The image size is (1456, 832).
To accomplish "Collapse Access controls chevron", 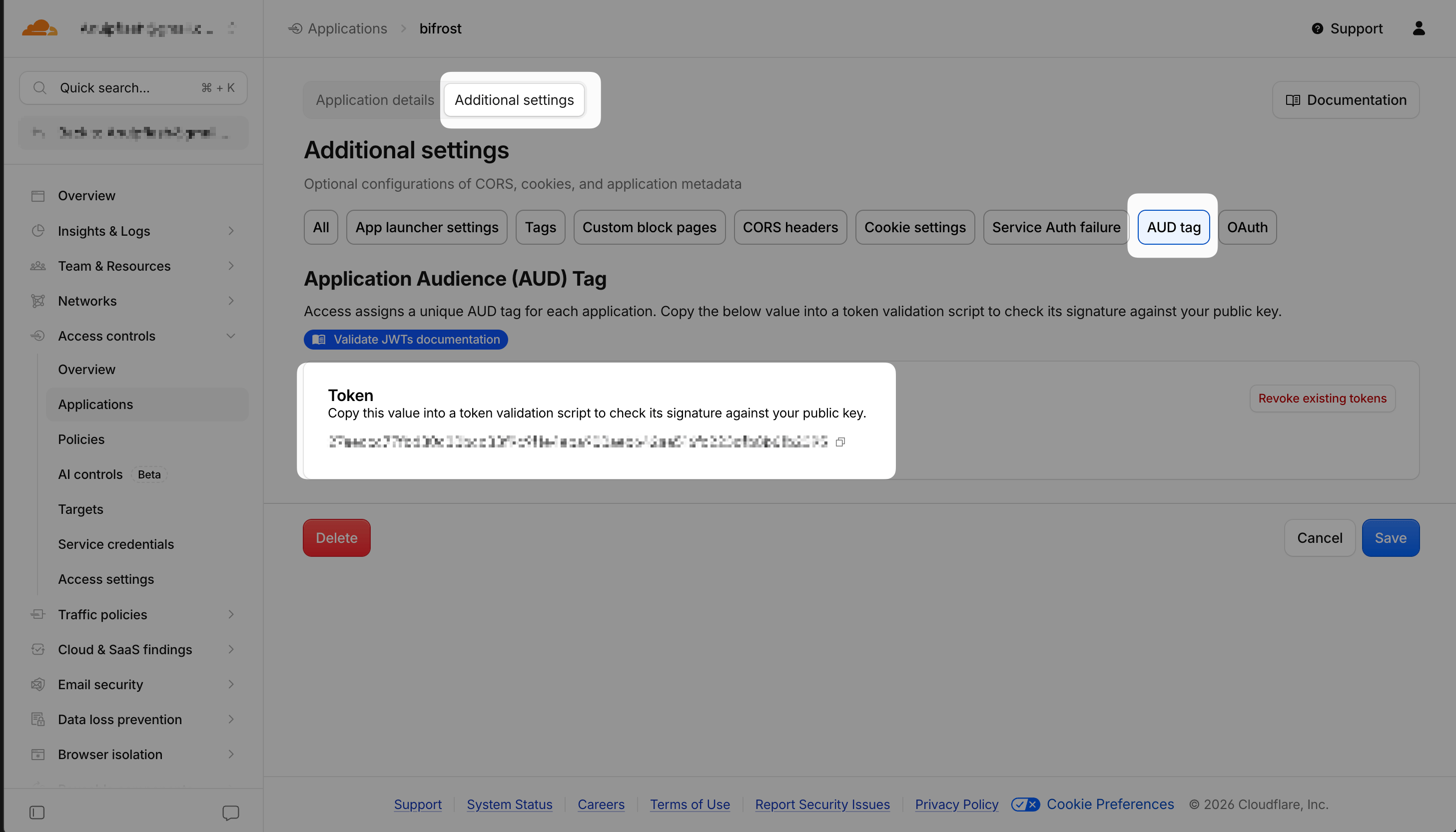I will click(231, 336).
